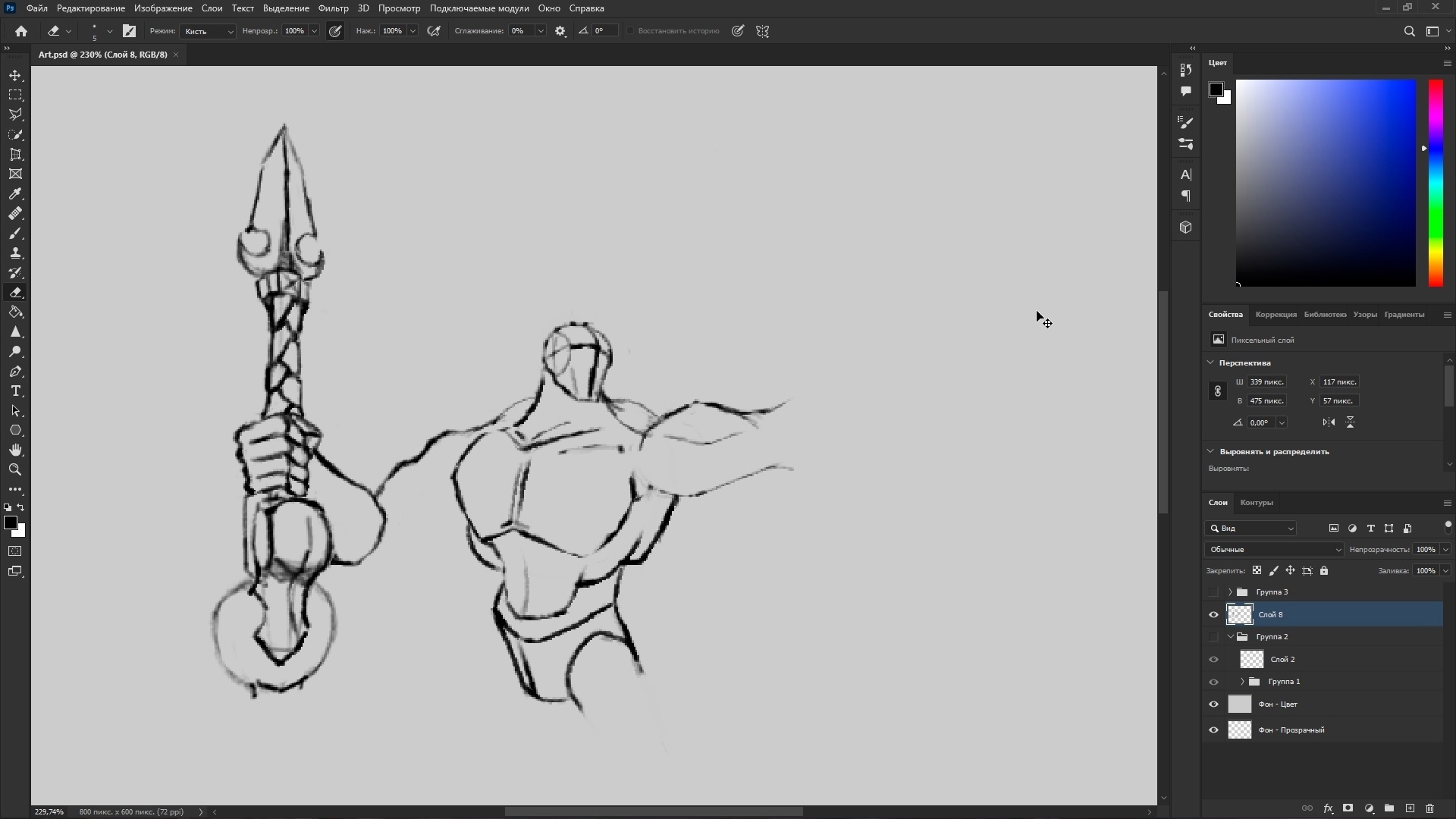Screen dimensions: 1456x819
Task: Add a layer mask
Action: coord(1348,808)
